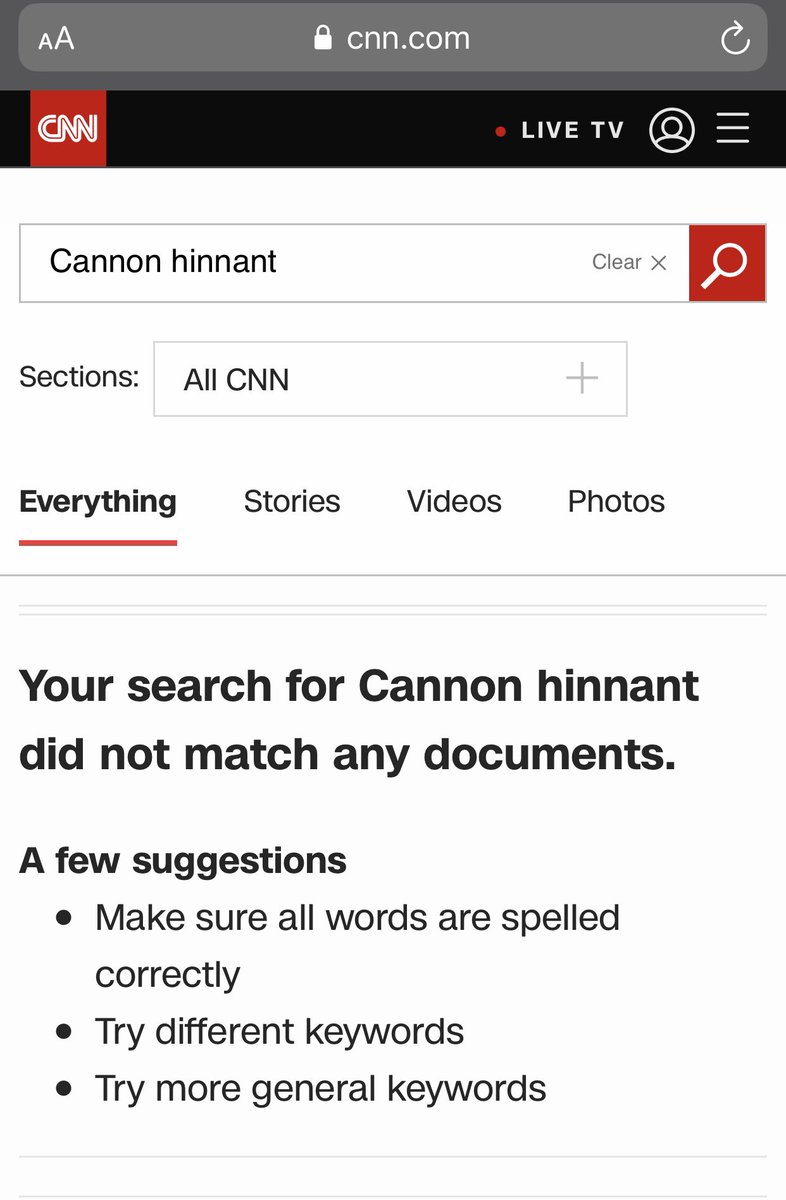The height and width of the screenshot is (1200, 786).
Task: Clear the search query text
Action: tap(629, 262)
